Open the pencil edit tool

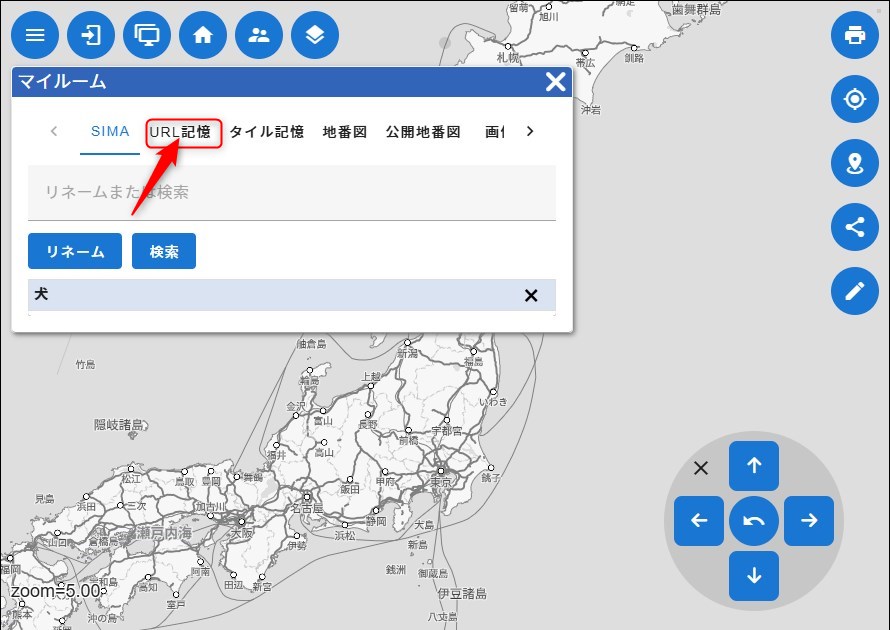854,290
